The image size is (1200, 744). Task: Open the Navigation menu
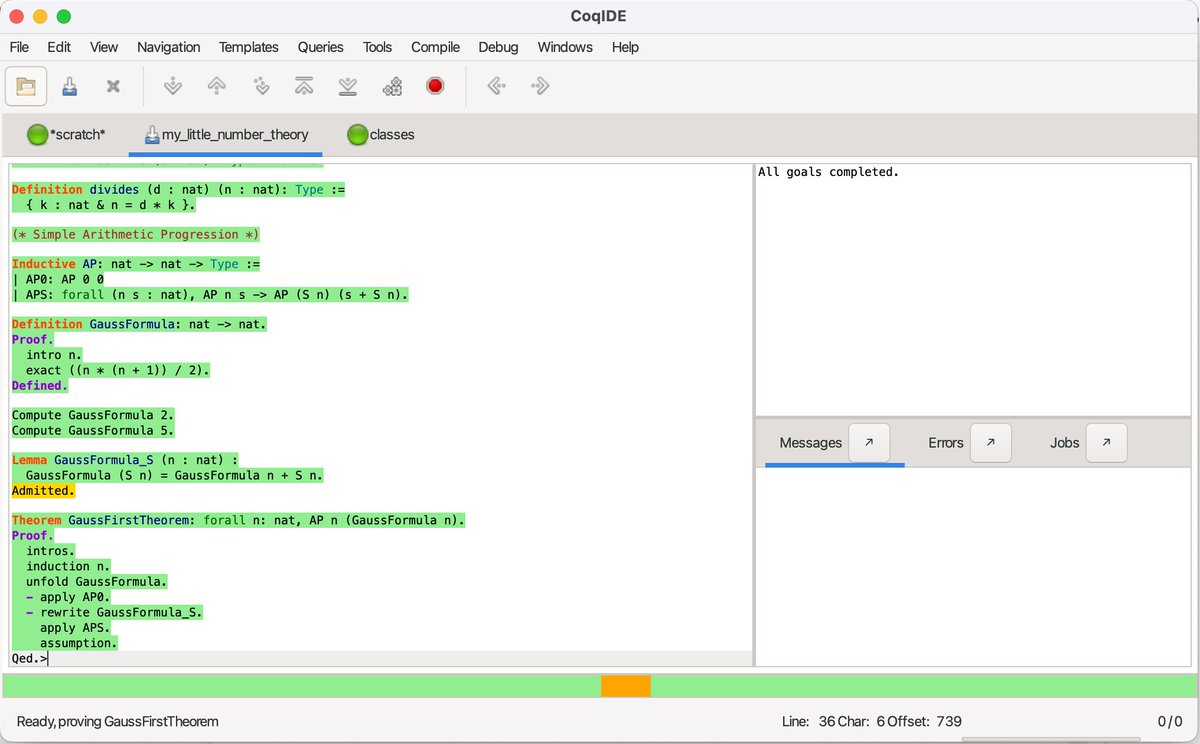[x=168, y=47]
